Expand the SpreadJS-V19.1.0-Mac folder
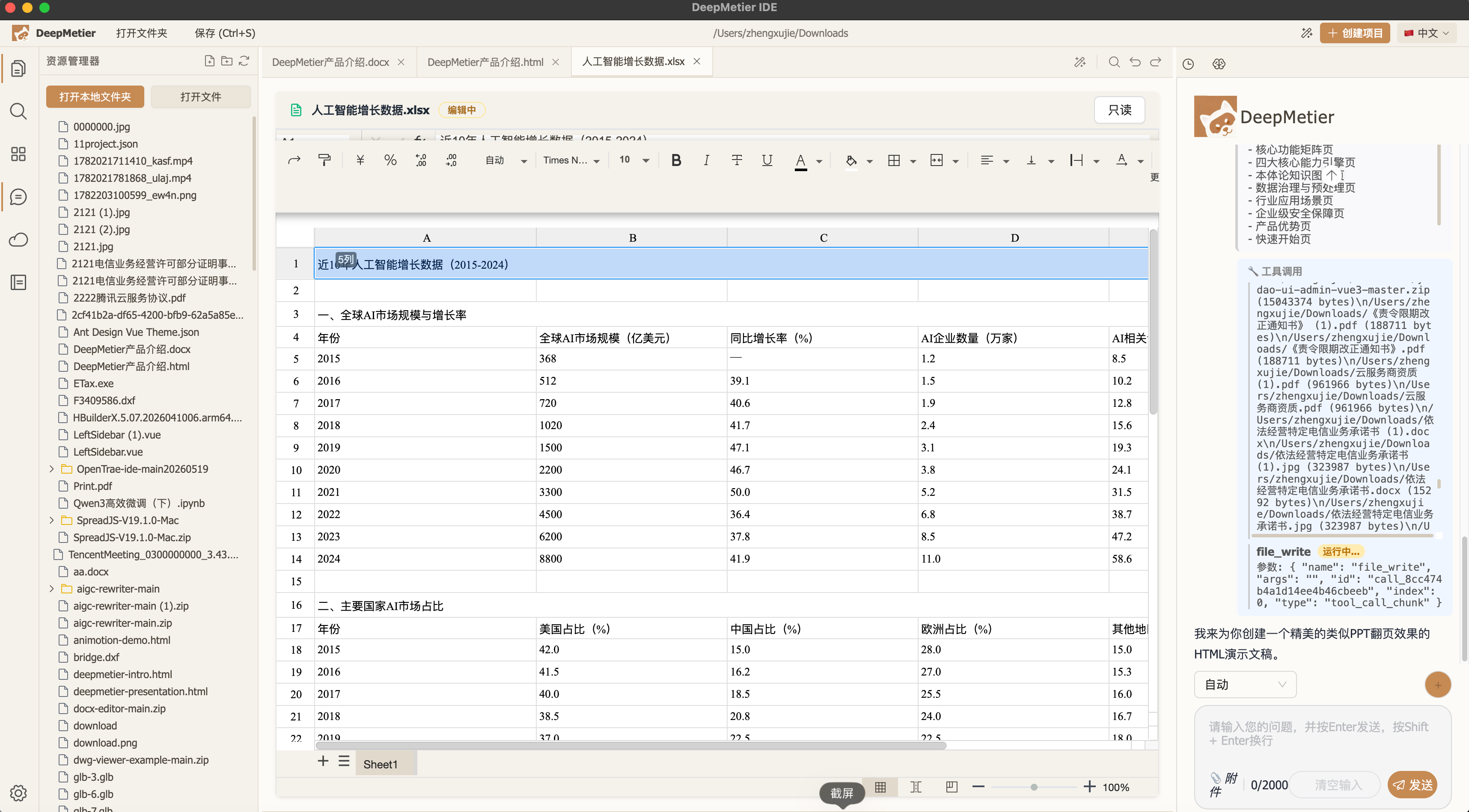 (51, 520)
